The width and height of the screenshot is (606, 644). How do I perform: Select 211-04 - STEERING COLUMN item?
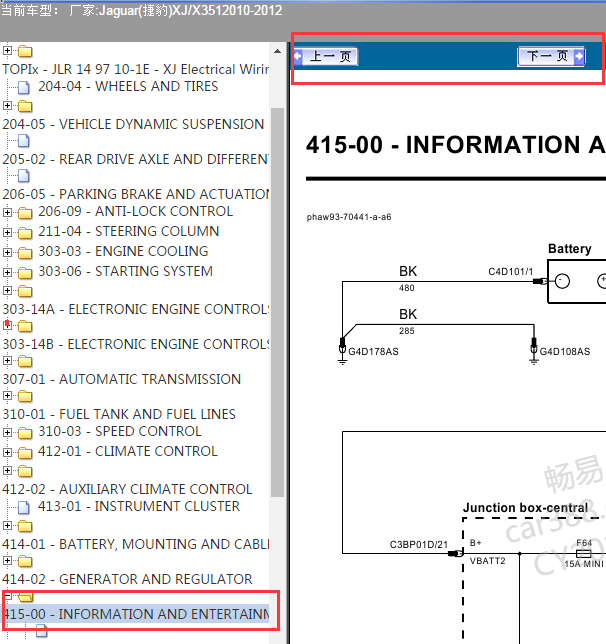coord(128,231)
